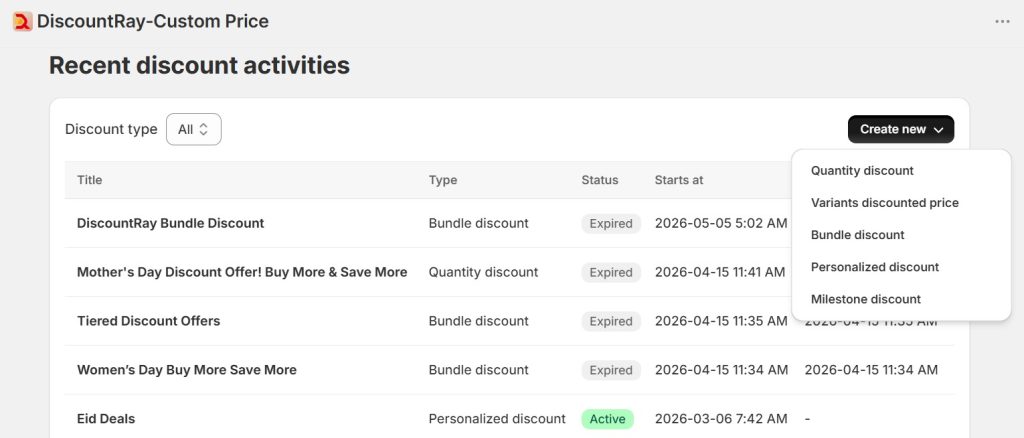Click Bundle discount type in Tiered Discount row

point(479,321)
